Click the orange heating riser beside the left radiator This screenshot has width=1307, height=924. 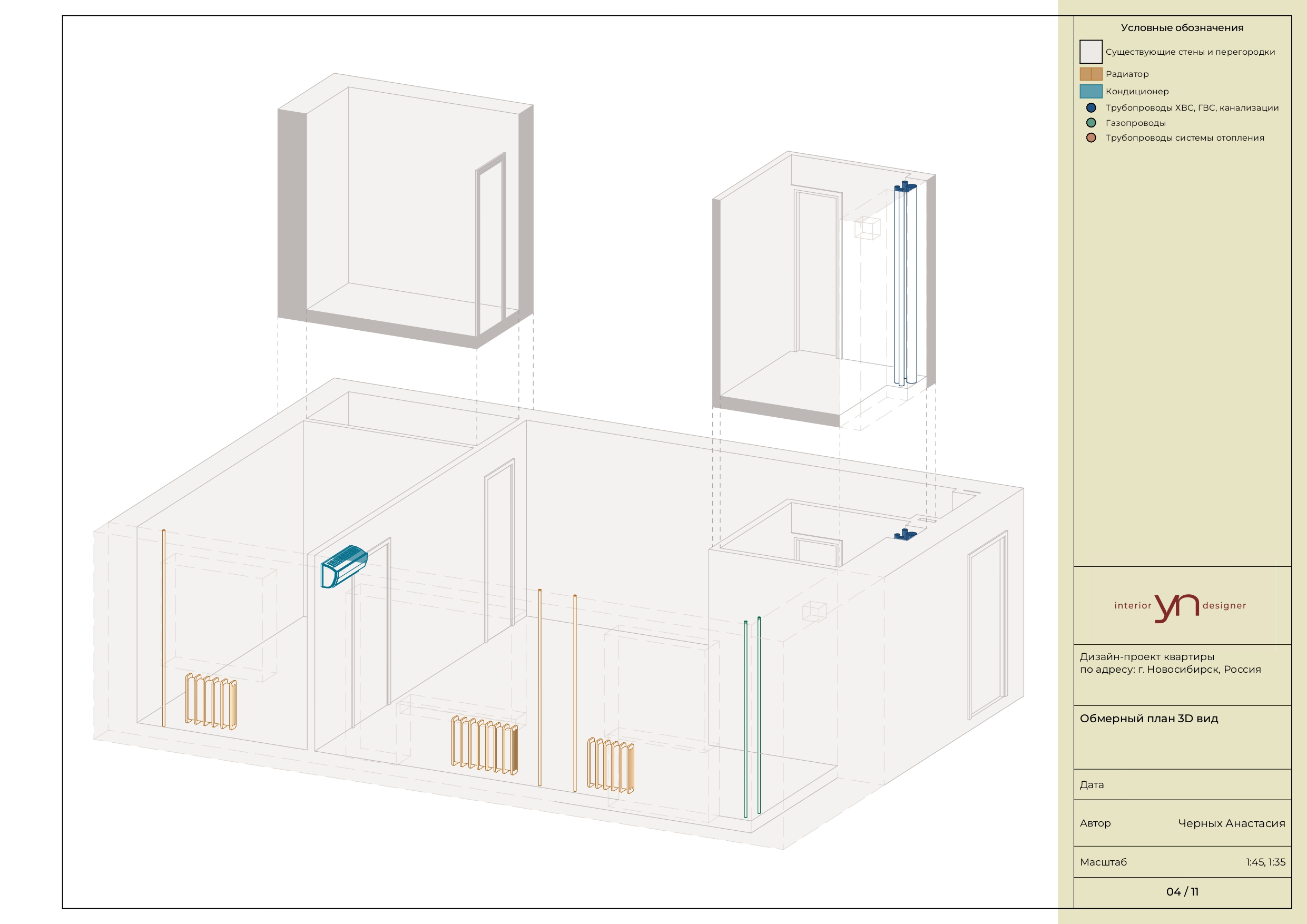[x=164, y=628]
